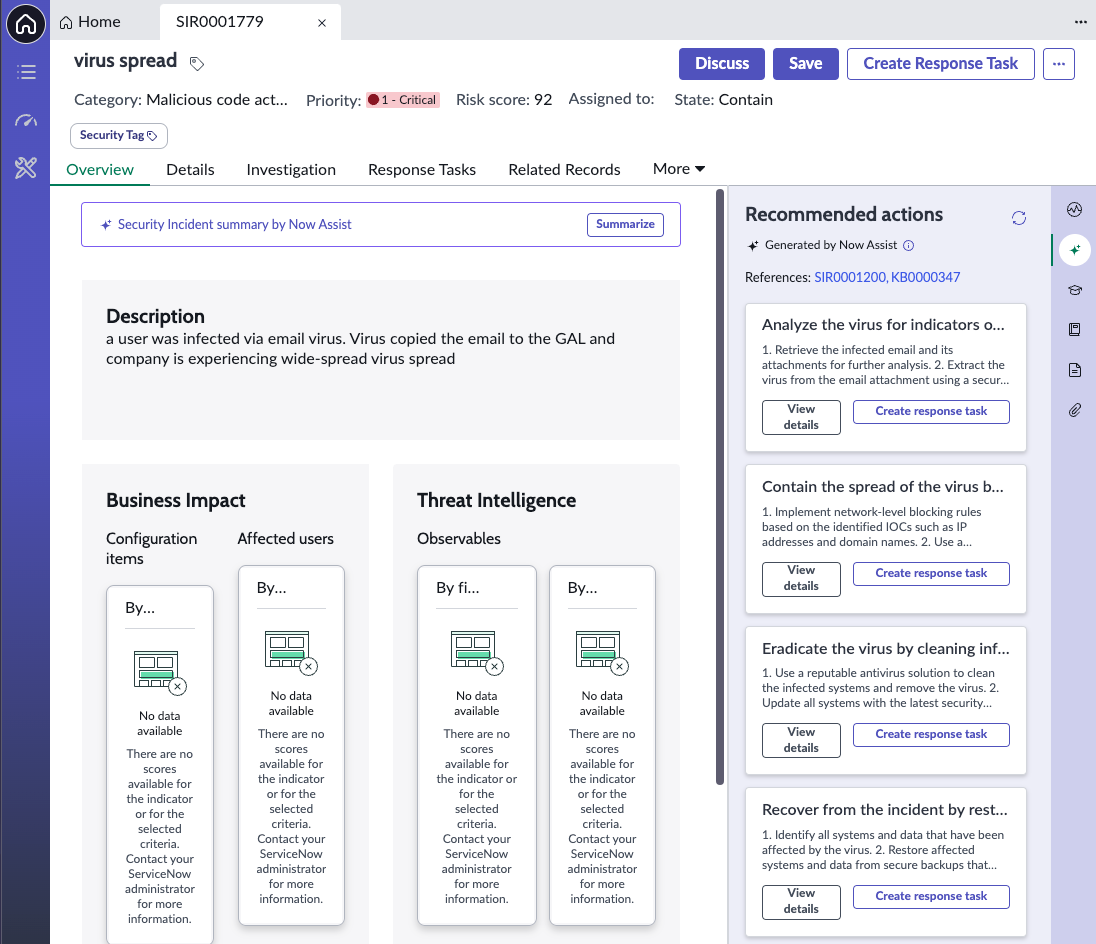1096x944 pixels.
Task: Create response task for Analyze the virus
Action: coord(931,412)
